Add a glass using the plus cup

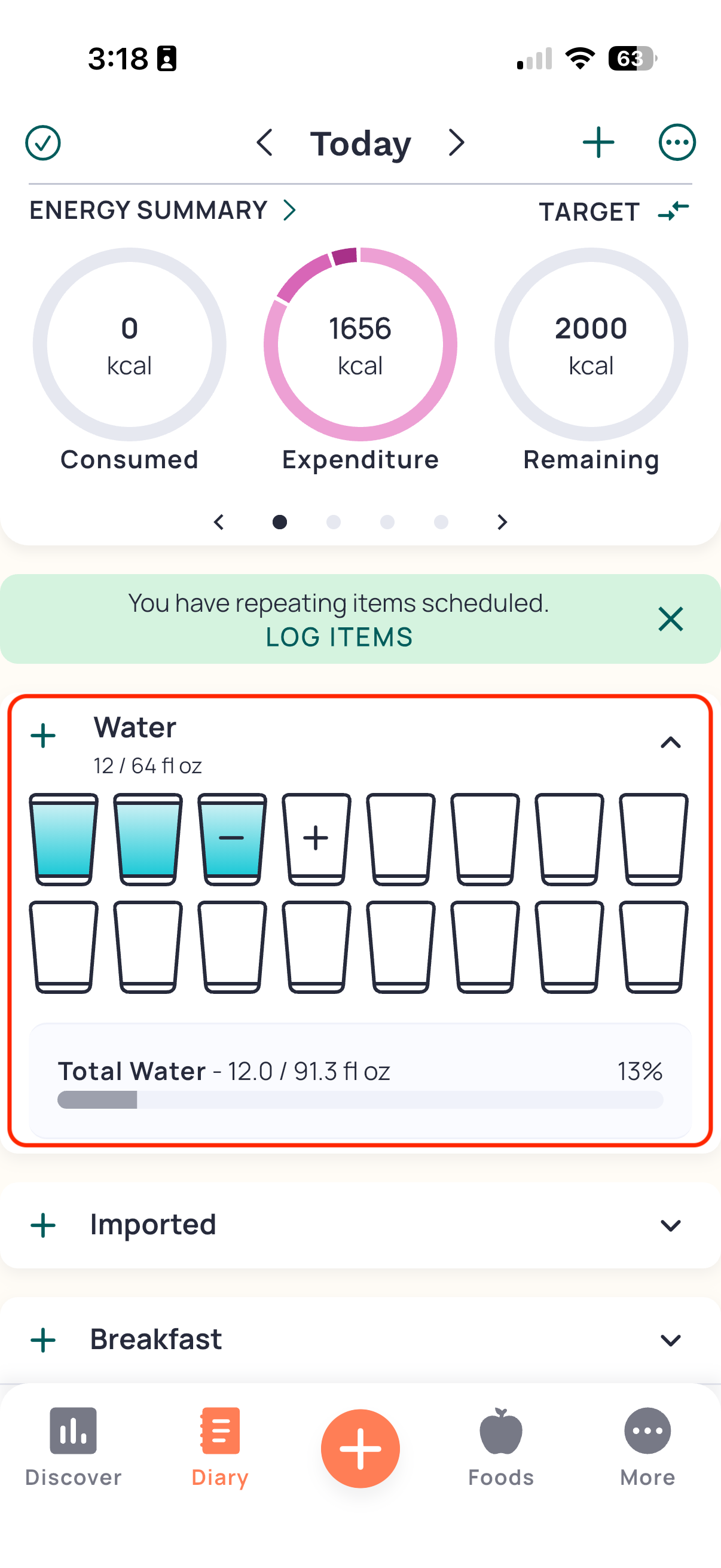tap(316, 839)
